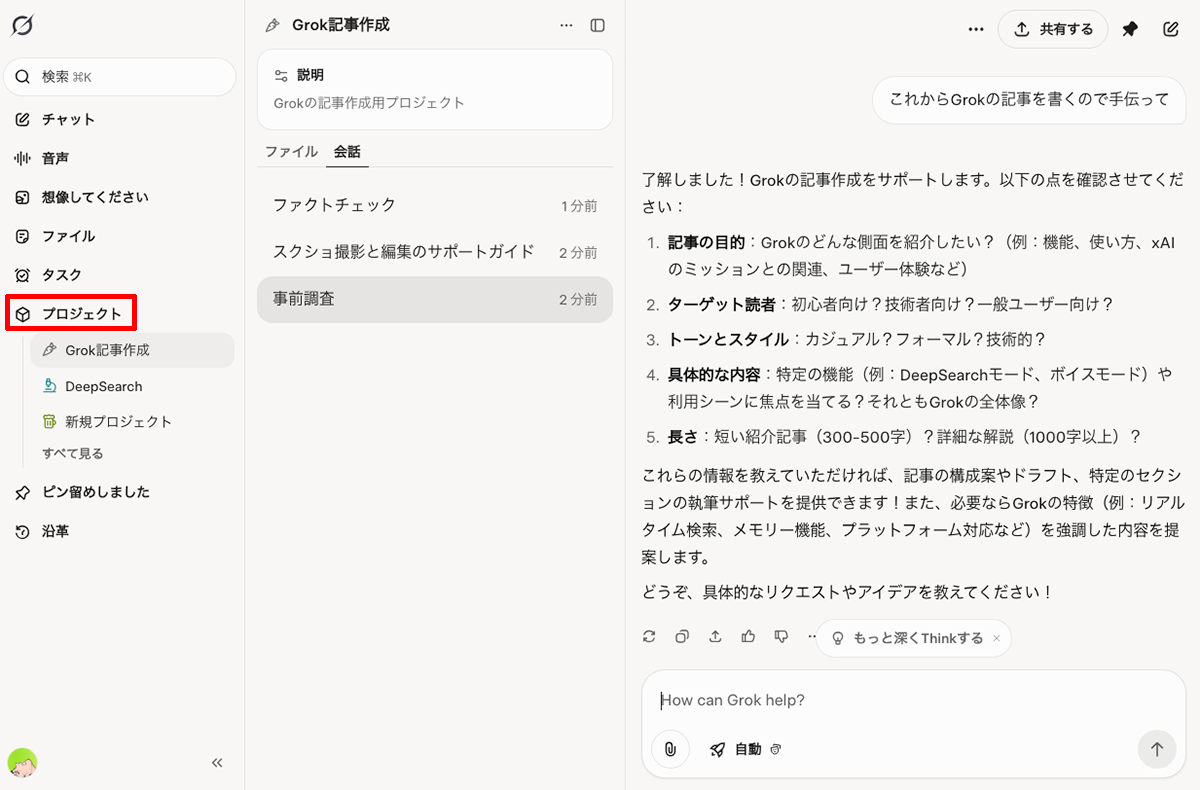Click the Grok logo at top-left
This screenshot has width=1200, height=790.
coord(22,26)
